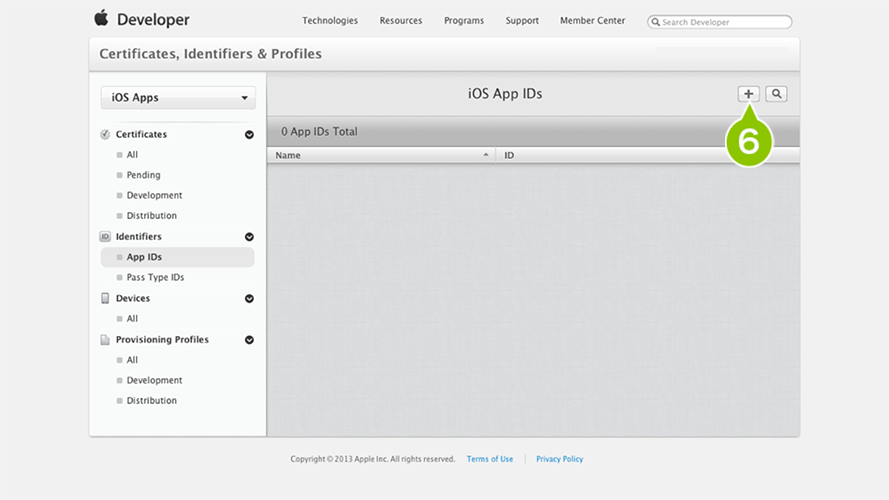Collapse the Certificates section chevron
Screen dimensions: 889x500
(x=249, y=134)
